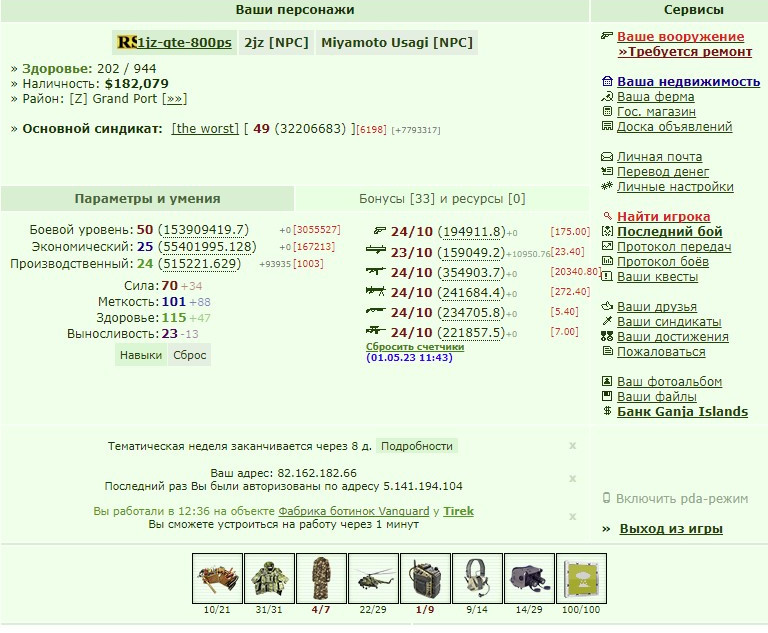Click the floppy disk icon beside Ваши файлы
The height and width of the screenshot is (633, 768).
tap(607, 396)
